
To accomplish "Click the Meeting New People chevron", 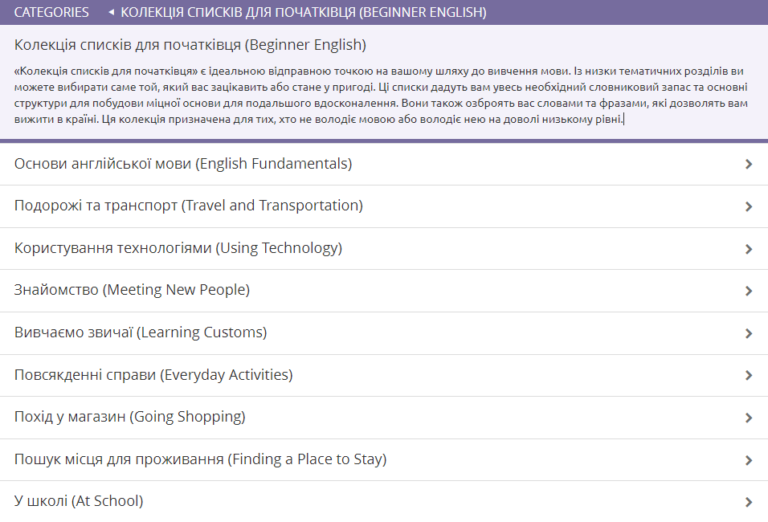I will (x=749, y=291).
